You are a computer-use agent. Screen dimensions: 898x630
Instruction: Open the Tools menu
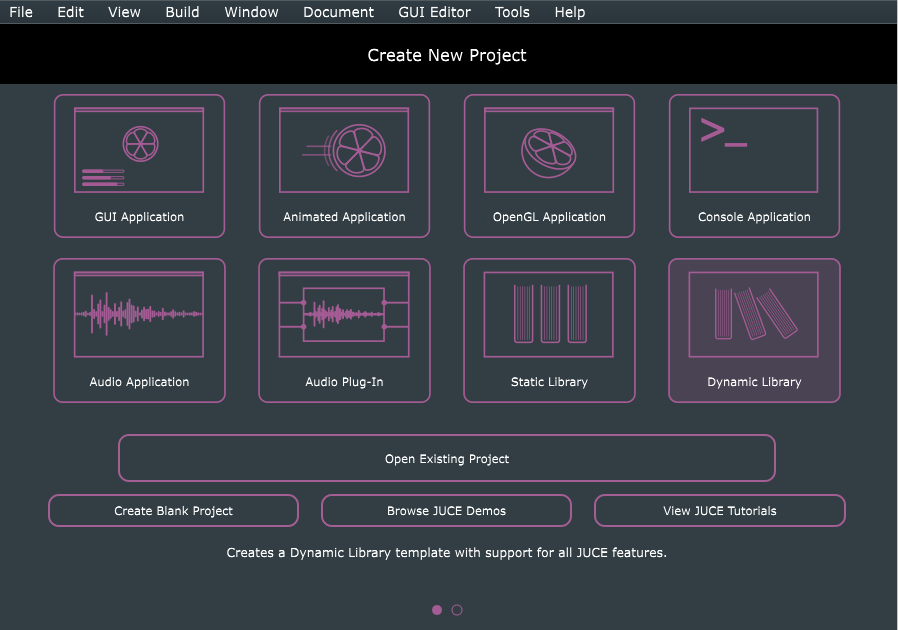[x=512, y=12]
